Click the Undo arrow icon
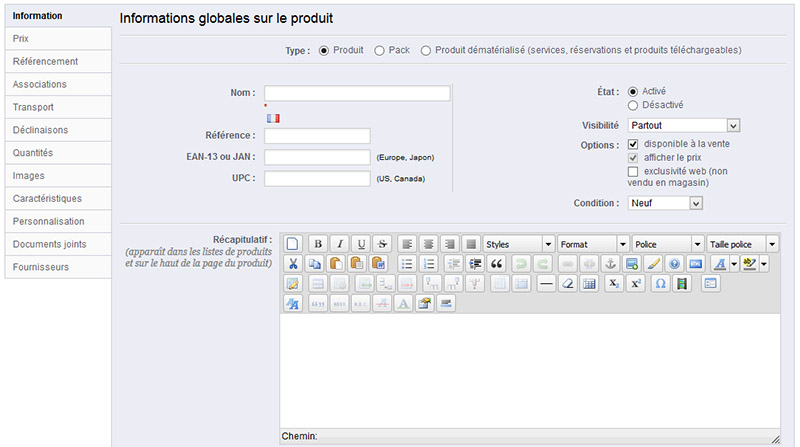800x447 pixels. pyautogui.click(x=520, y=264)
